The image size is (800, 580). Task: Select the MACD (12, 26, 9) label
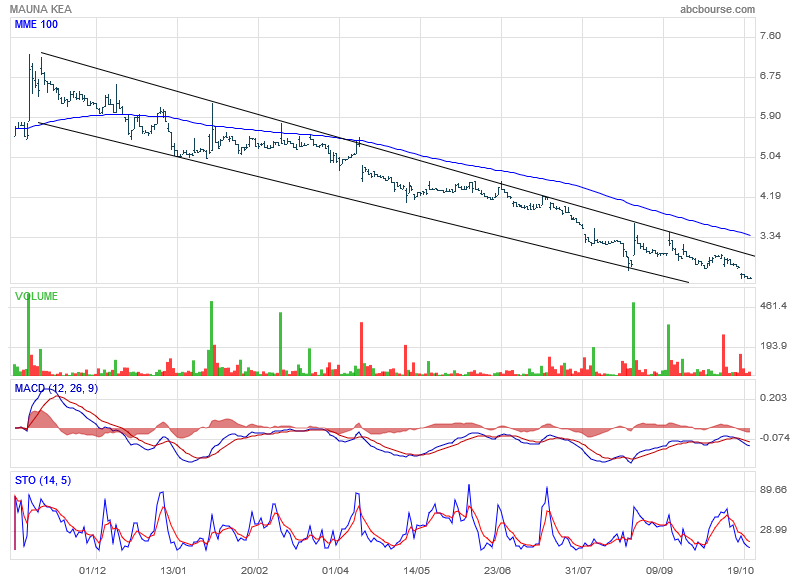[56, 389]
